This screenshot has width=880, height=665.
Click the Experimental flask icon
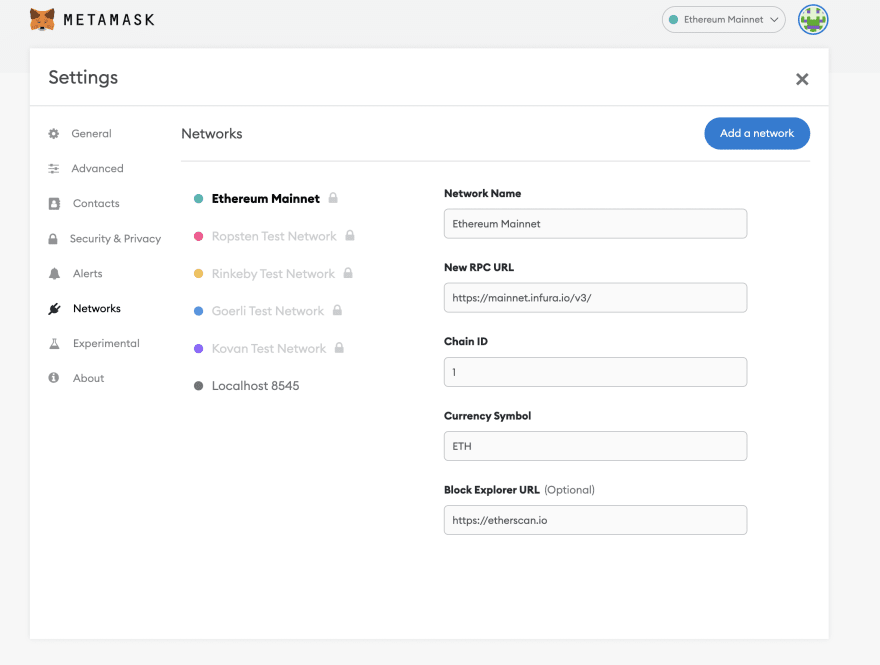click(x=54, y=343)
